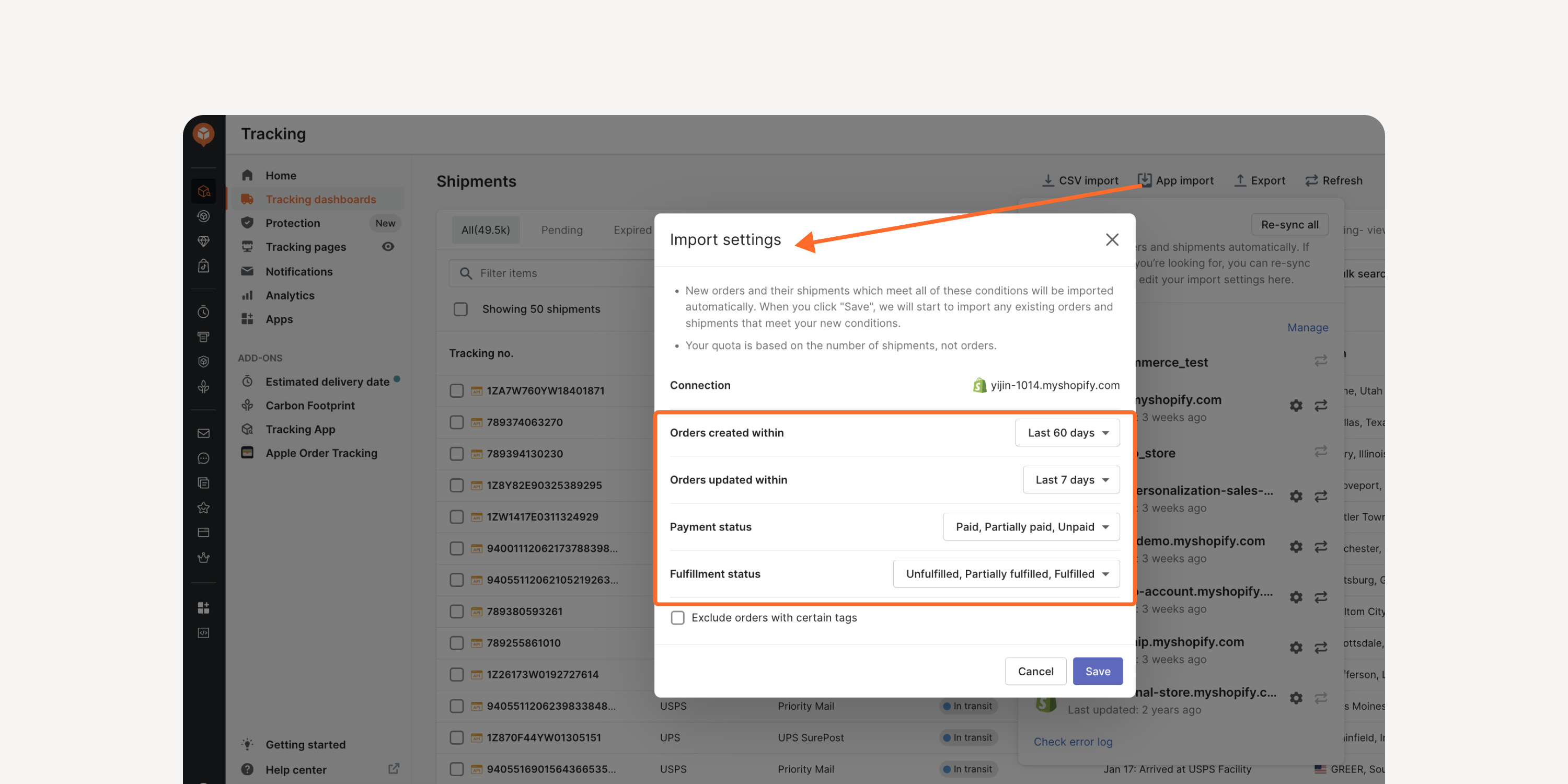Open Help center external link icon

tap(394, 769)
